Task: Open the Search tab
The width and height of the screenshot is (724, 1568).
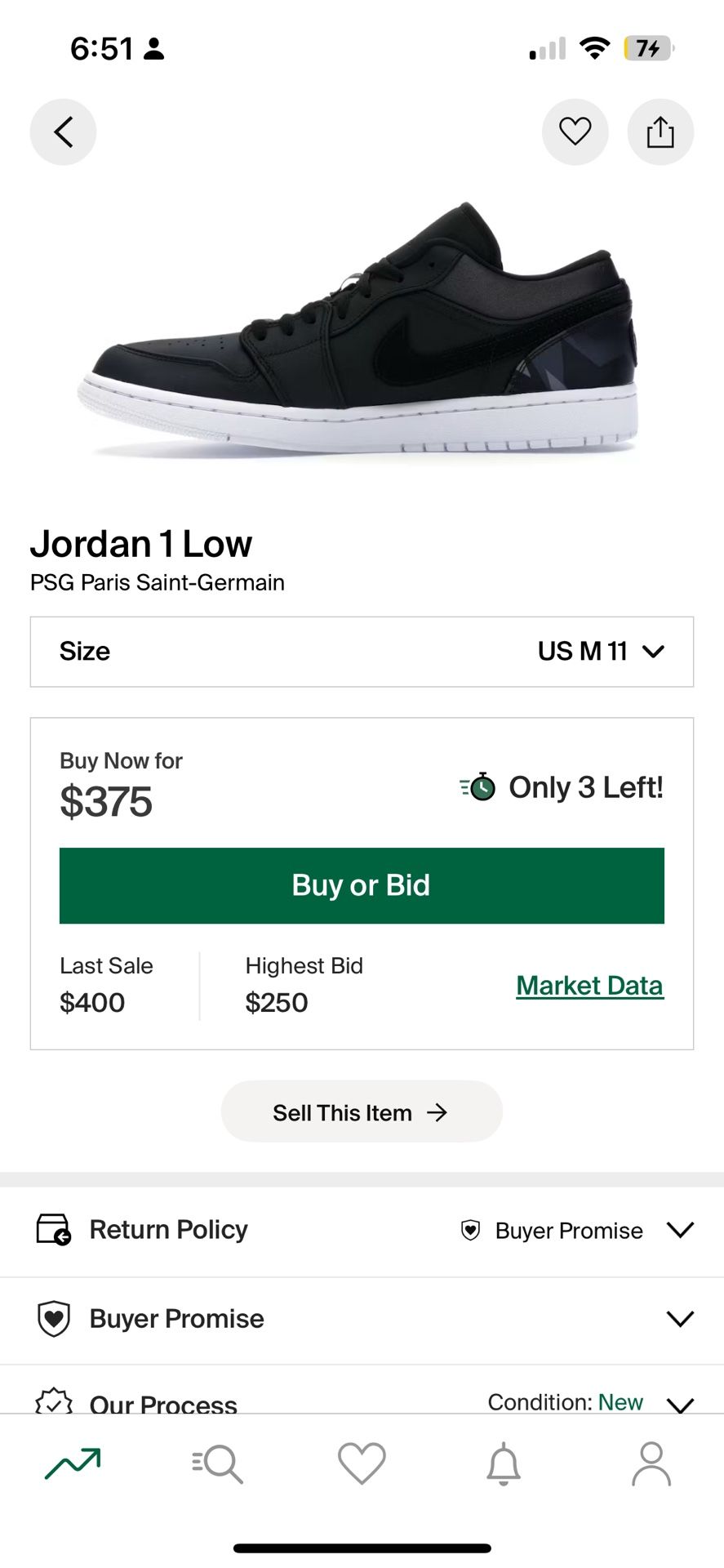Action: 217,1463
